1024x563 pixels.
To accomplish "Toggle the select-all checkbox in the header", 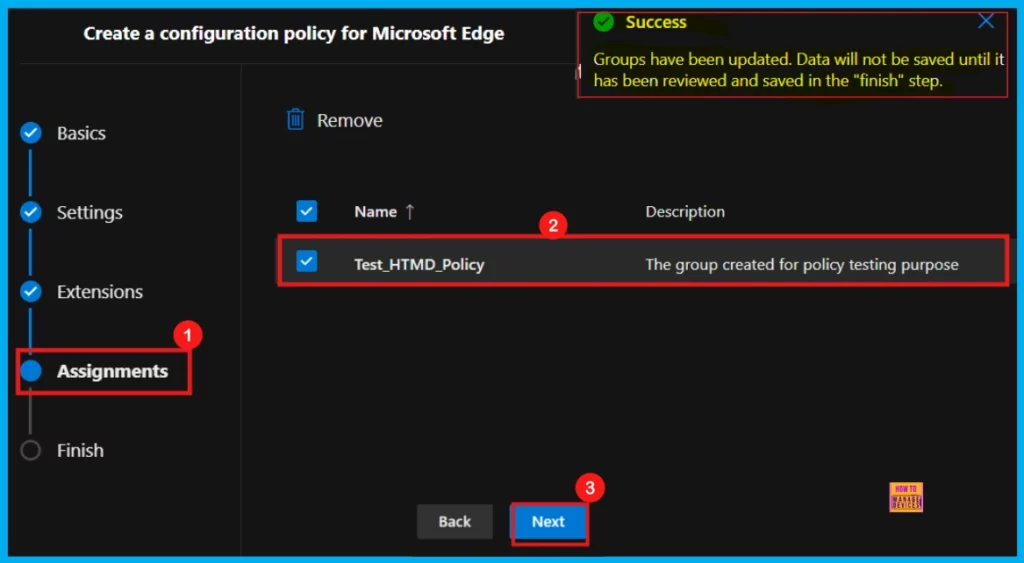I will point(306,211).
